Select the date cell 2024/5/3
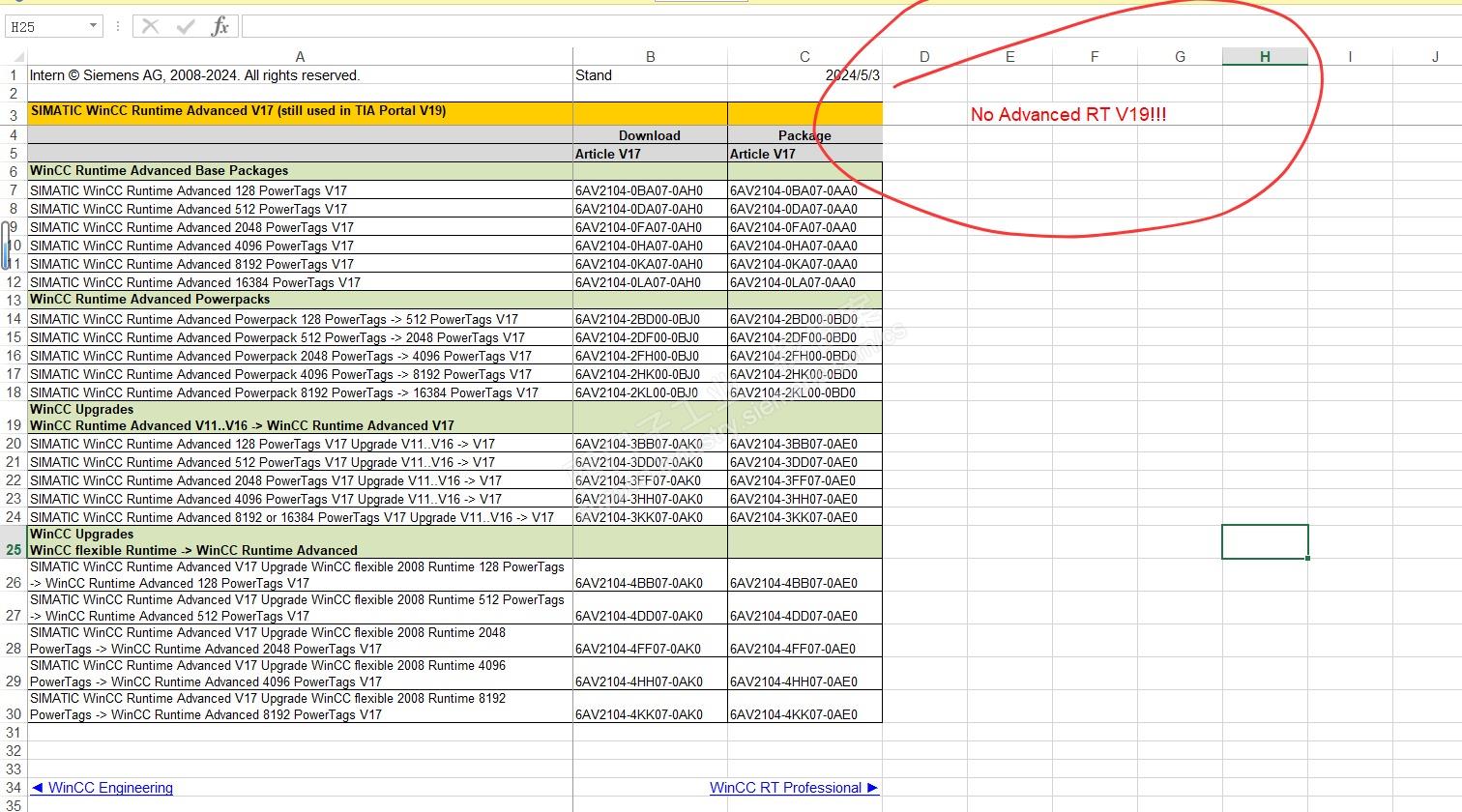 point(804,75)
